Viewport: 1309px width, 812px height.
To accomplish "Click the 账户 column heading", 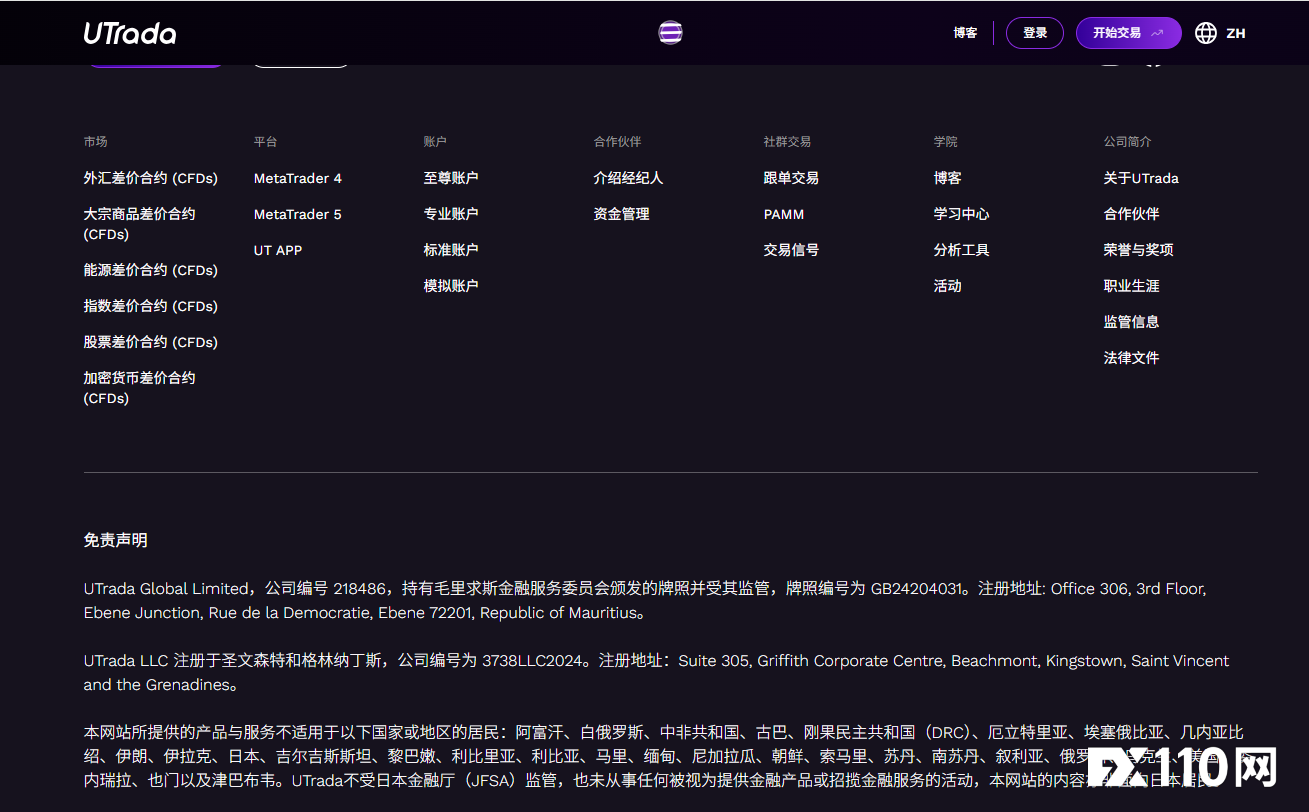I will [x=436, y=142].
